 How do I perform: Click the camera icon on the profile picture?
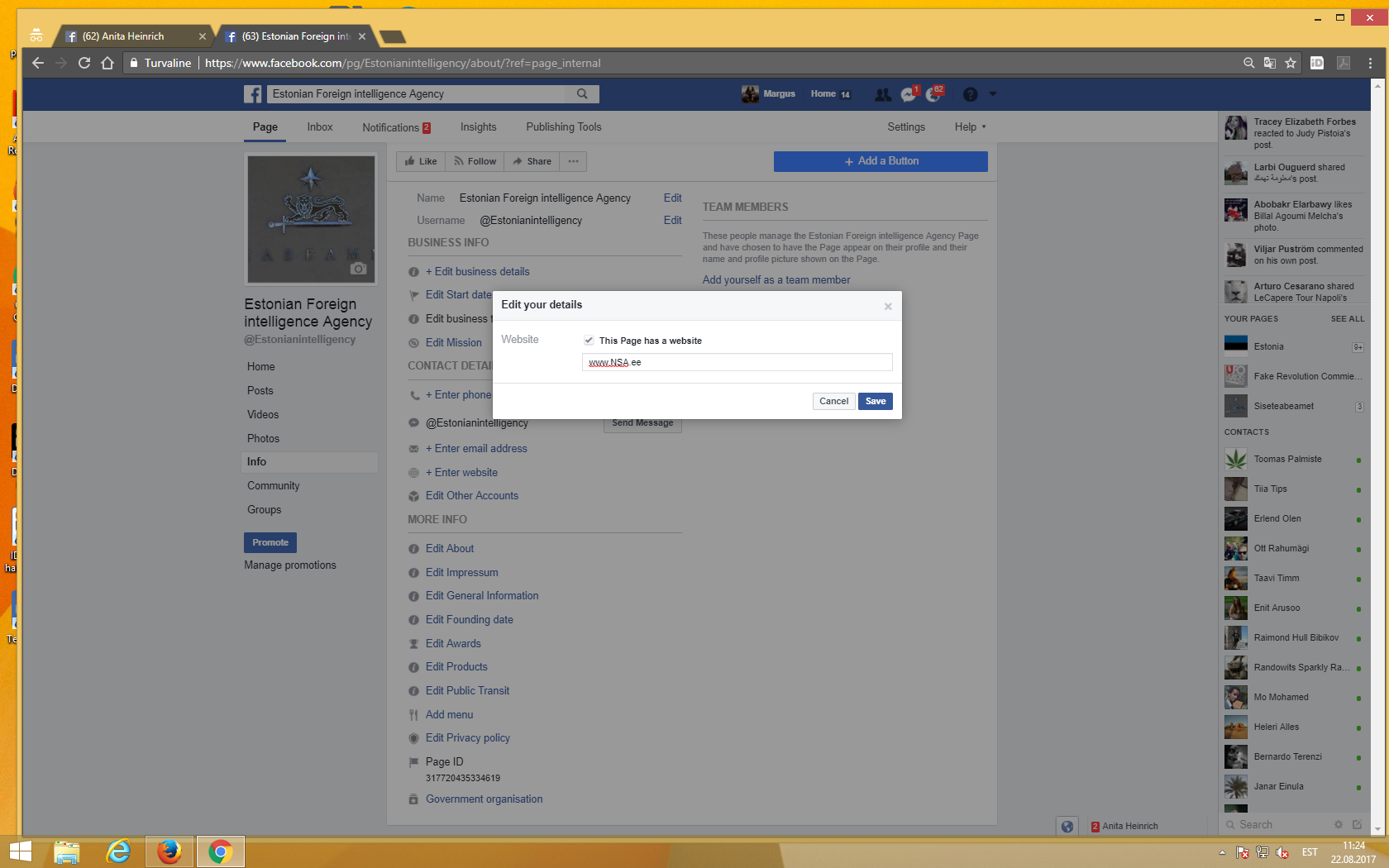click(x=358, y=268)
